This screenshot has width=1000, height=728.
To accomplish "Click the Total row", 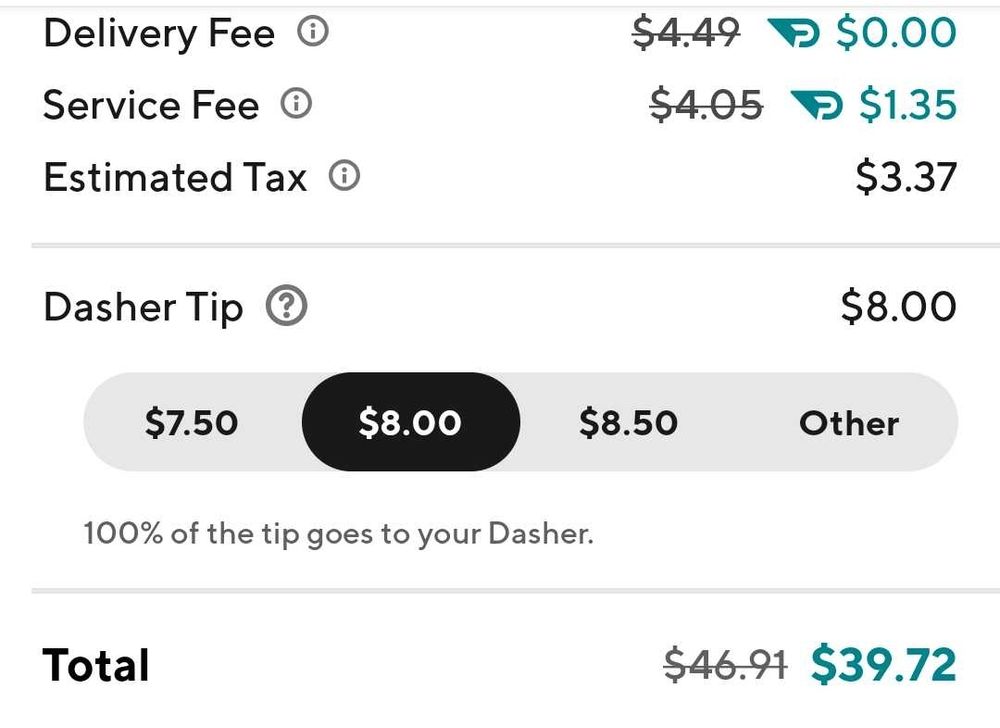I will point(95,663).
